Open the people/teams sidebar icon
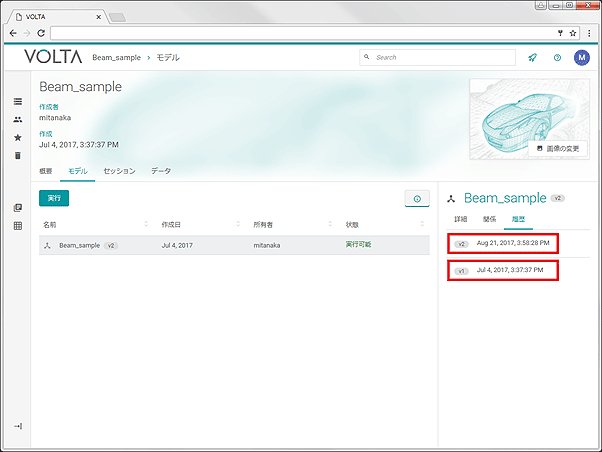This screenshot has height=452, width=602. 18,119
